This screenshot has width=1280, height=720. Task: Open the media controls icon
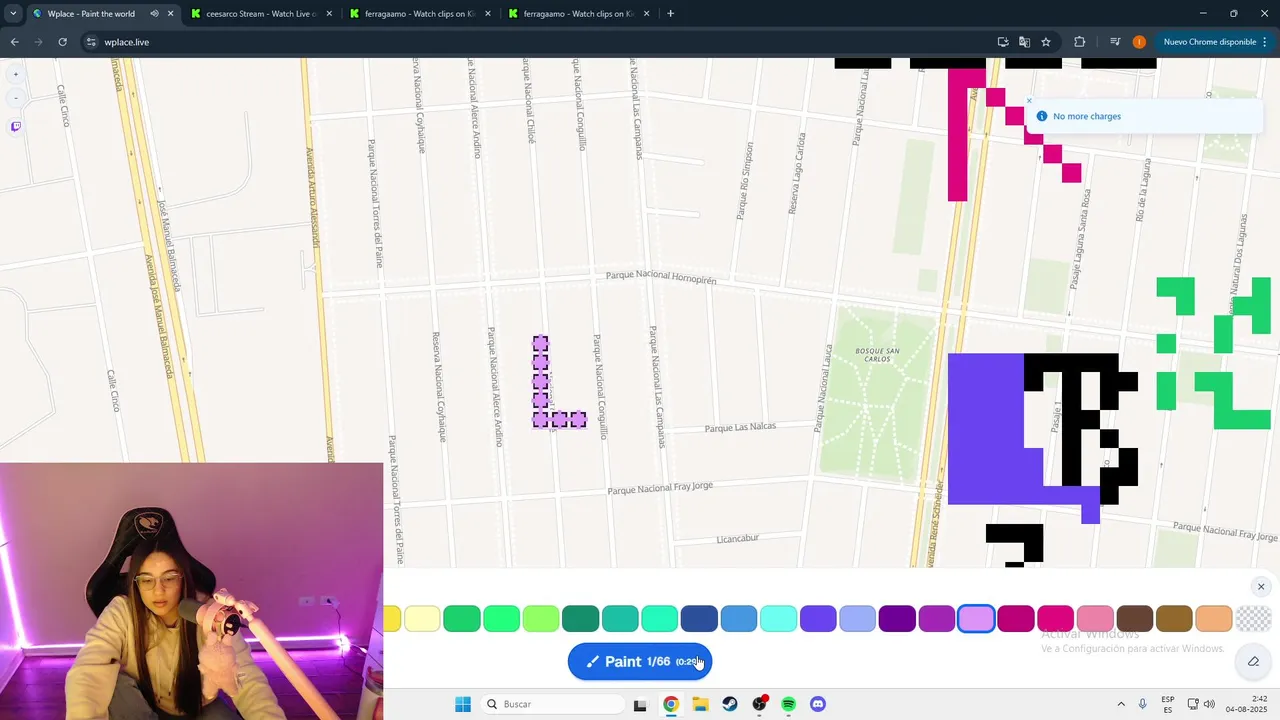click(x=1115, y=42)
